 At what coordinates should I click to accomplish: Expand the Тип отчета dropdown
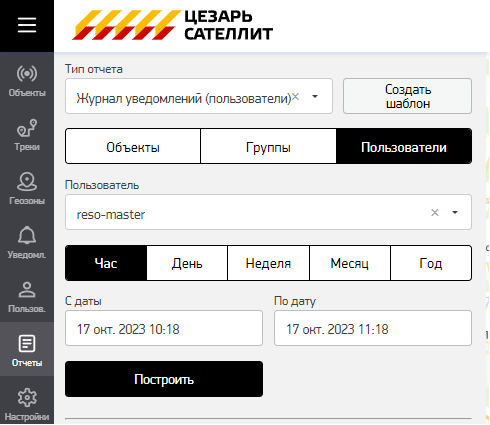pyautogui.click(x=315, y=97)
